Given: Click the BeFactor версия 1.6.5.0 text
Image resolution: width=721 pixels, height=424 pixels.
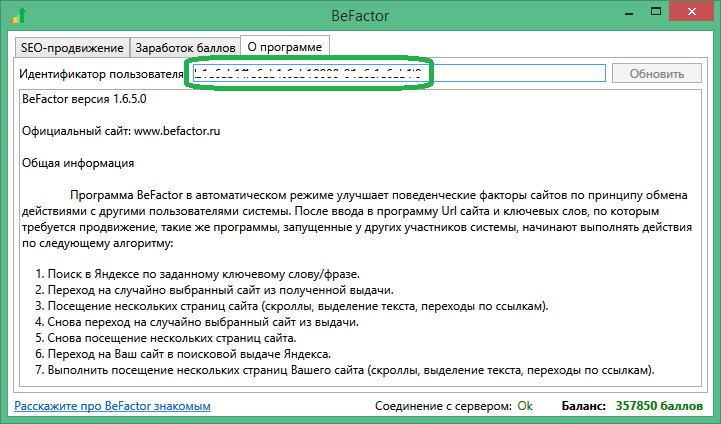Looking at the screenshot, I should (x=84, y=99).
